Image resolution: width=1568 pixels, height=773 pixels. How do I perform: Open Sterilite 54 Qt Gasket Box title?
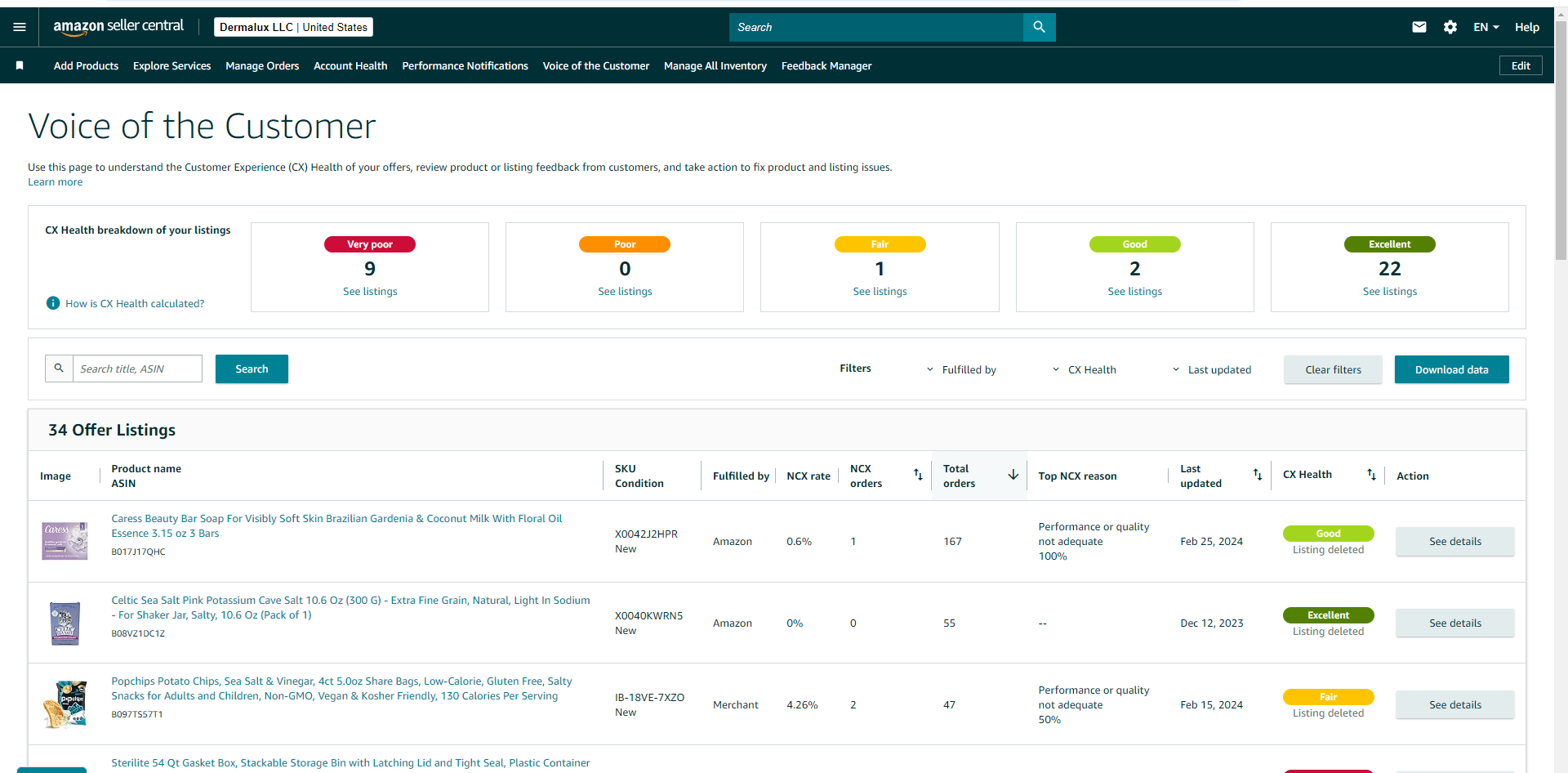tap(350, 762)
